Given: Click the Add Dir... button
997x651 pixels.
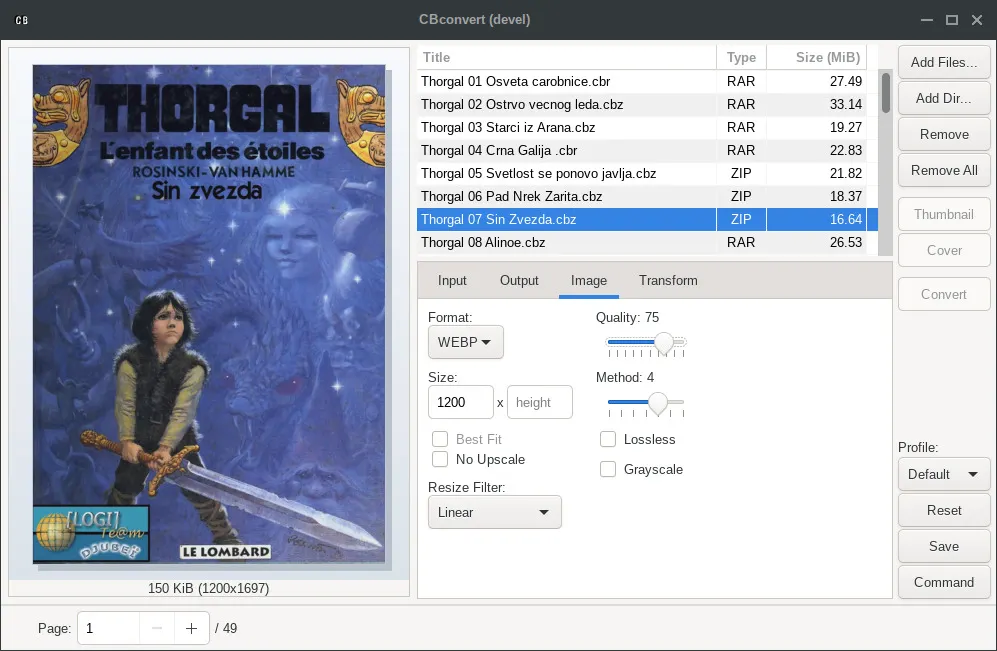Looking at the screenshot, I should [x=944, y=99].
